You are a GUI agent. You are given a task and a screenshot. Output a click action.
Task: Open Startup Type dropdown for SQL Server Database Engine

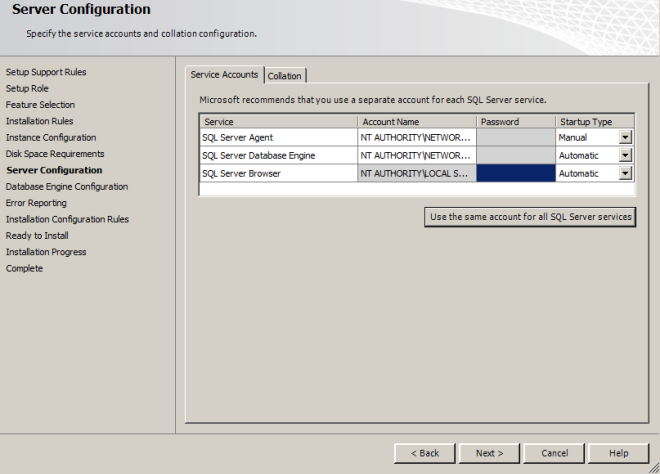(x=625, y=155)
